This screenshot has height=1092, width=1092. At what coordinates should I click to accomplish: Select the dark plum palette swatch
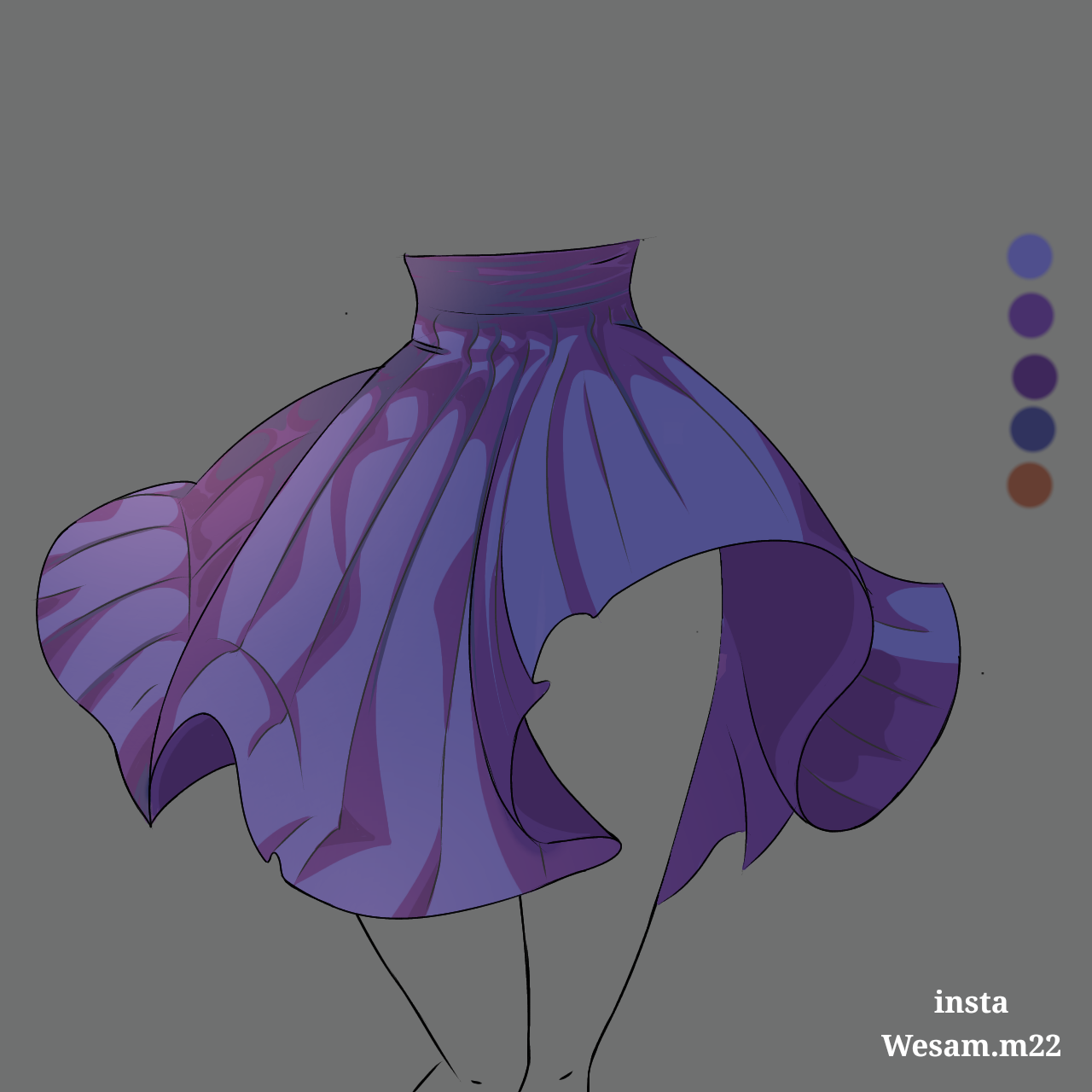(1035, 377)
